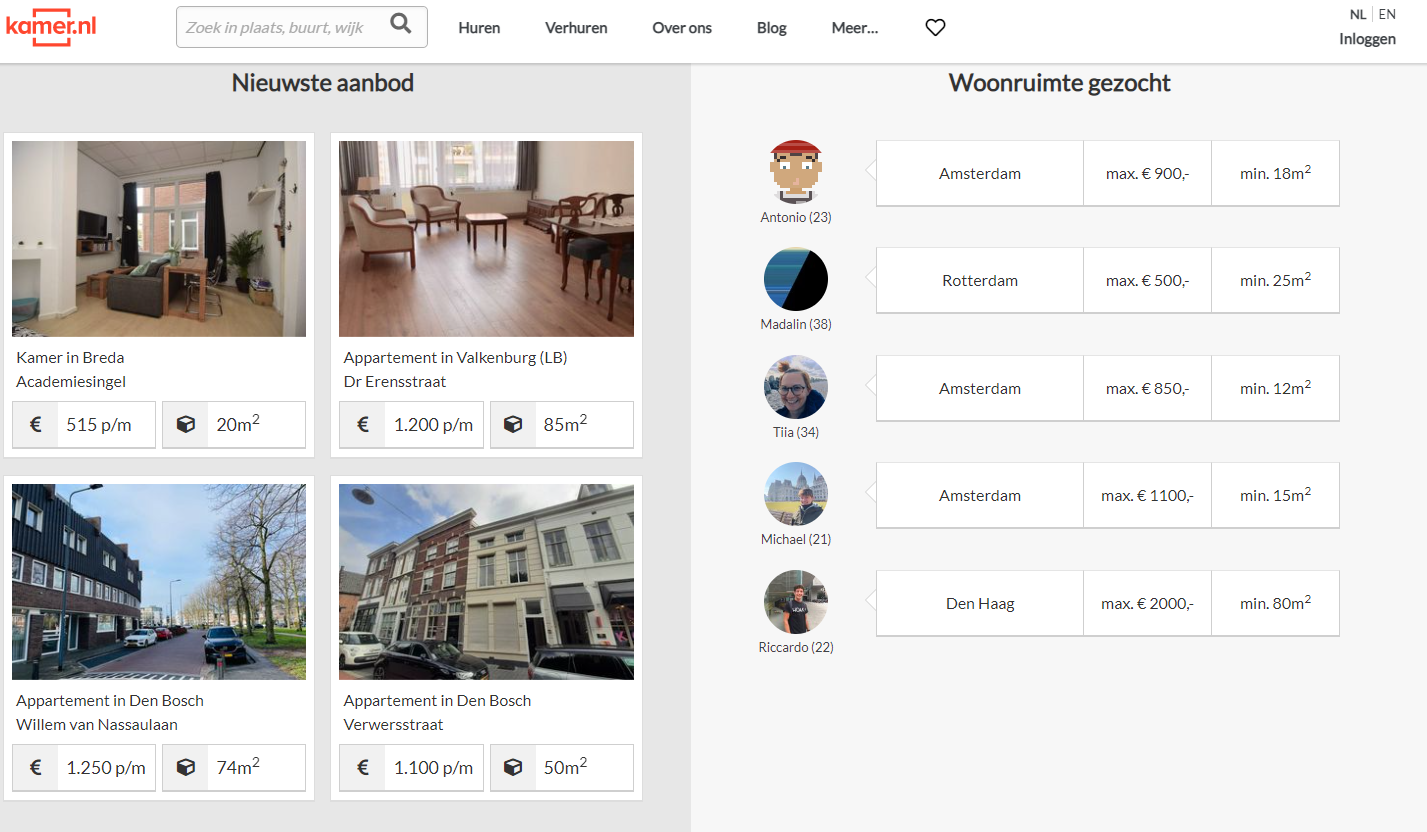
Task: View Willem van Nassaulaan apartment photo
Action: (x=159, y=581)
